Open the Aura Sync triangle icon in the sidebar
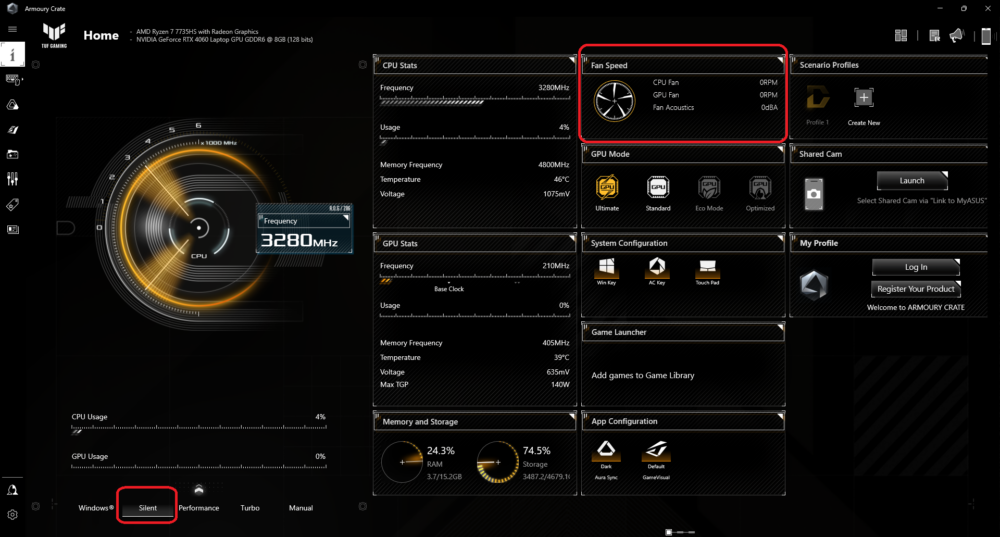This screenshot has height=537, width=1000. click(x=12, y=105)
